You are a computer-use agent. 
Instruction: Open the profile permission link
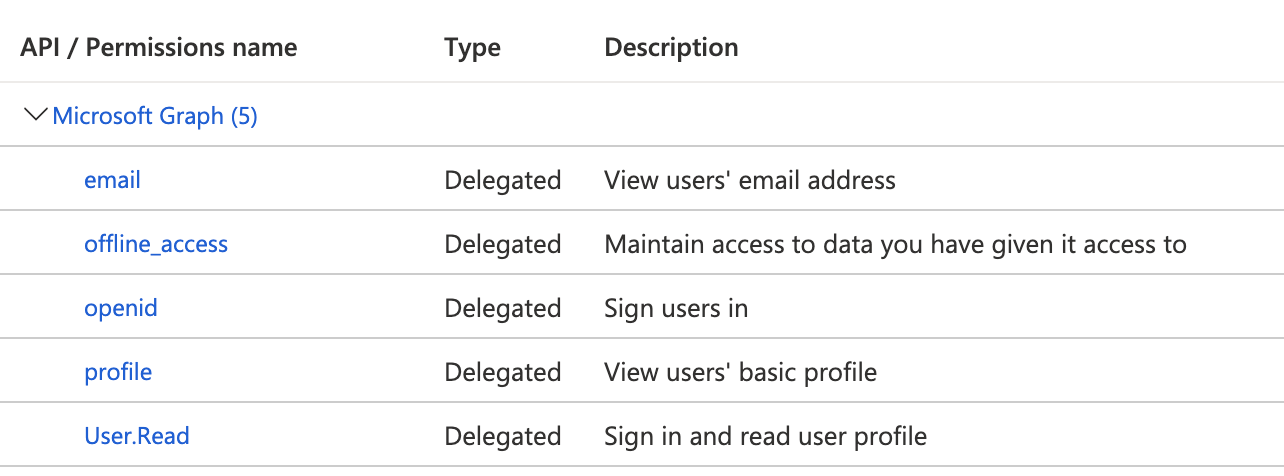118,372
